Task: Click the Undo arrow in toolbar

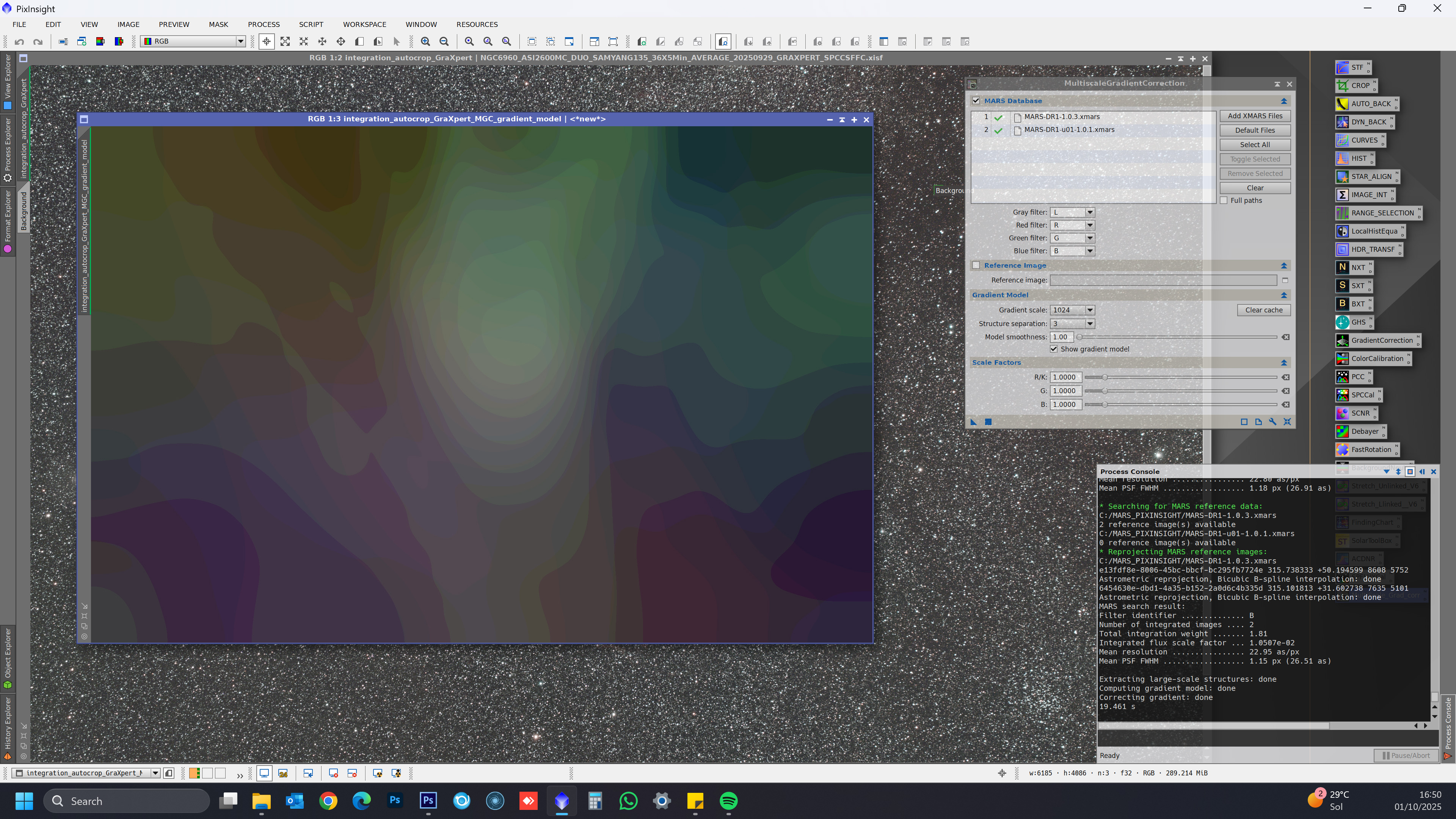Action: click(x=19, y=42)
